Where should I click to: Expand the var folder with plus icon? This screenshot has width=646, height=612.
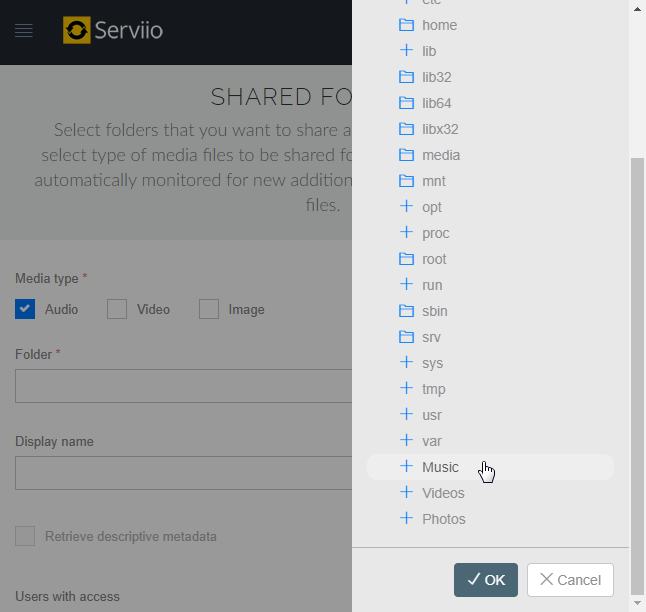pyautogui.click(x=407, y=440)
